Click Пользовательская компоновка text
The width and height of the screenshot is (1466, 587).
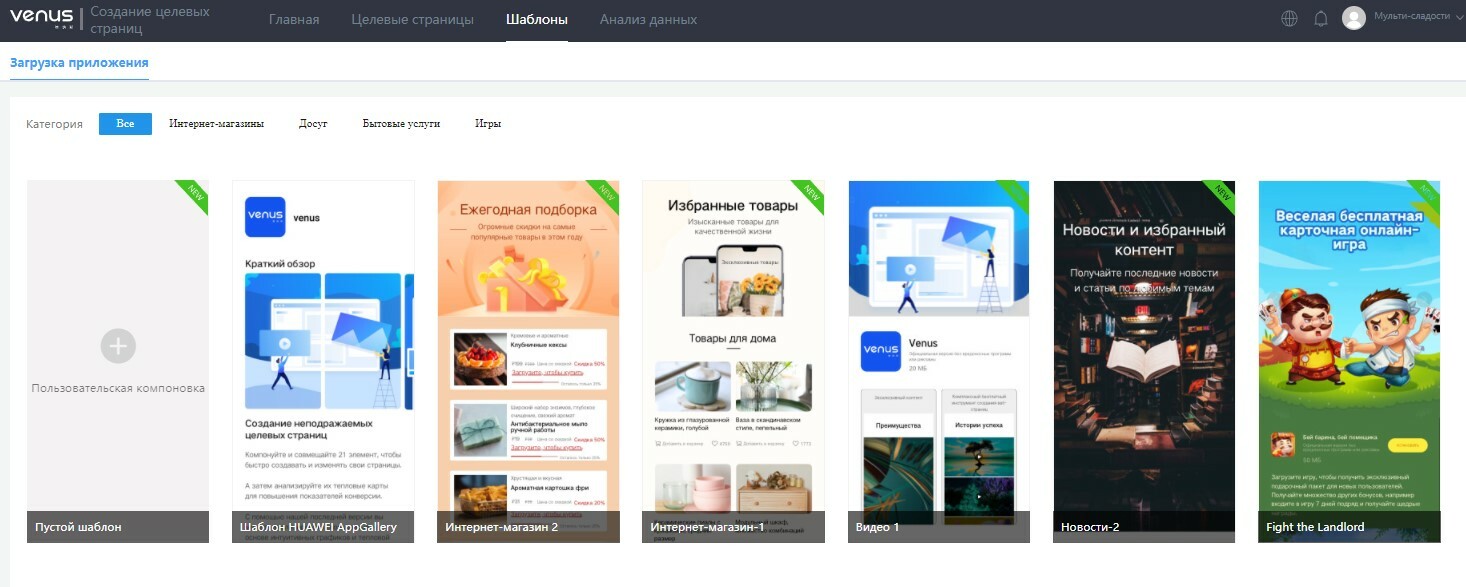(x=118, y=388)
